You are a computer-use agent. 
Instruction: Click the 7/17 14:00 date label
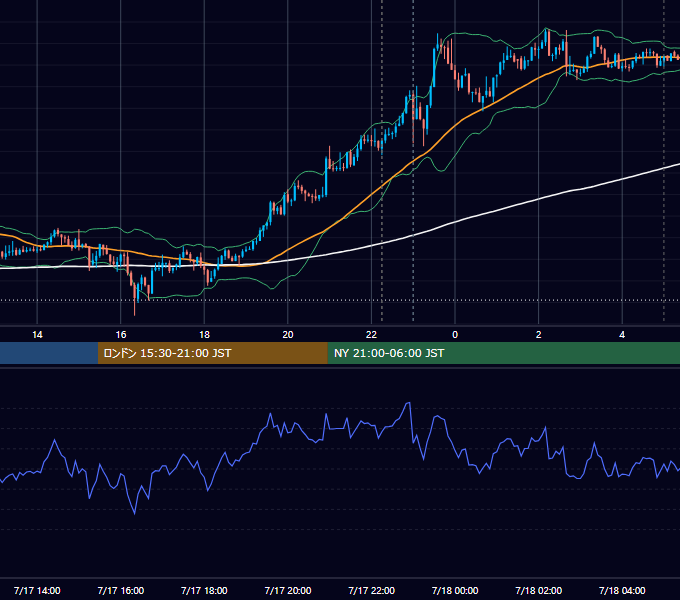click(x=37, y=590)
